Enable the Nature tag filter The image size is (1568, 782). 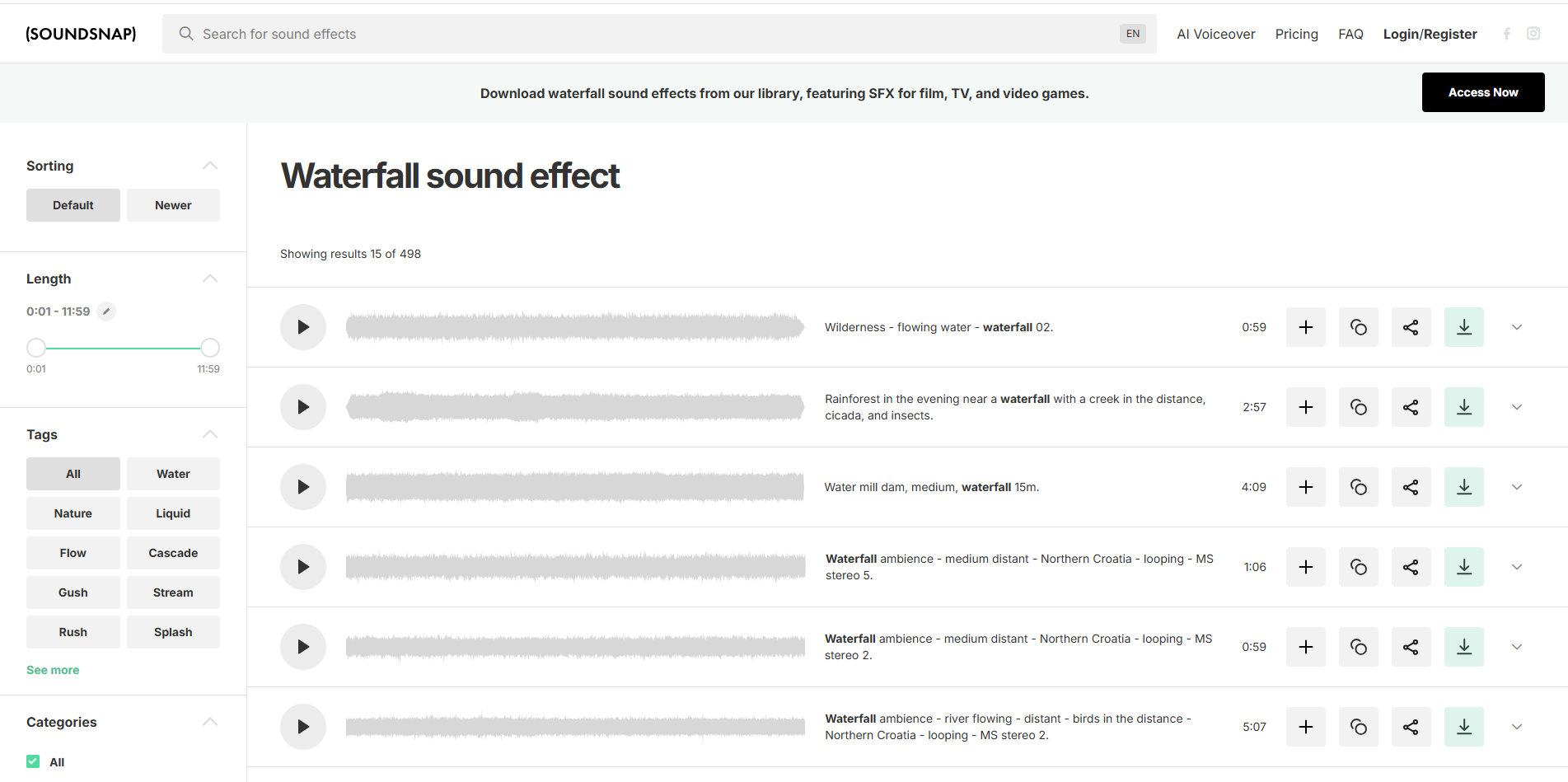click(73, 513)
